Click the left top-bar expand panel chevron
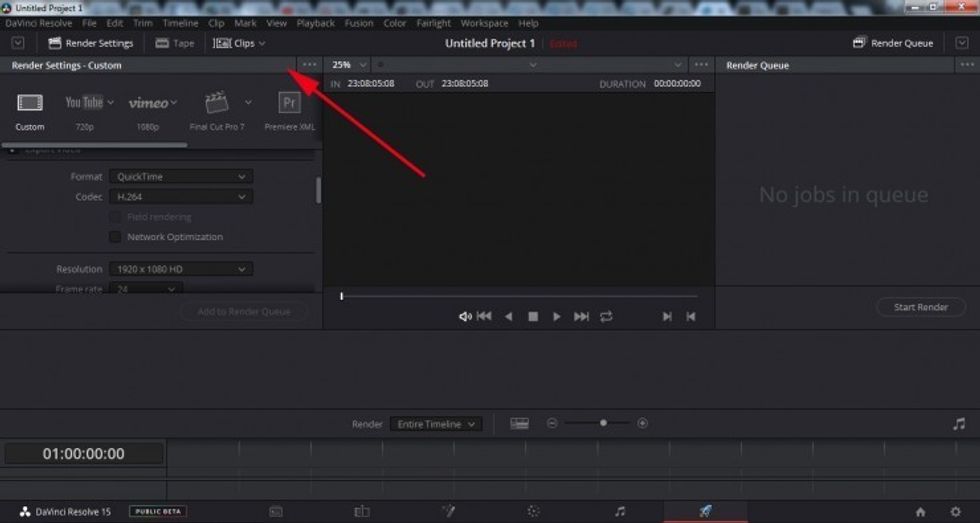The height and width of the screenshot is (523, 980). coord(18,43)
